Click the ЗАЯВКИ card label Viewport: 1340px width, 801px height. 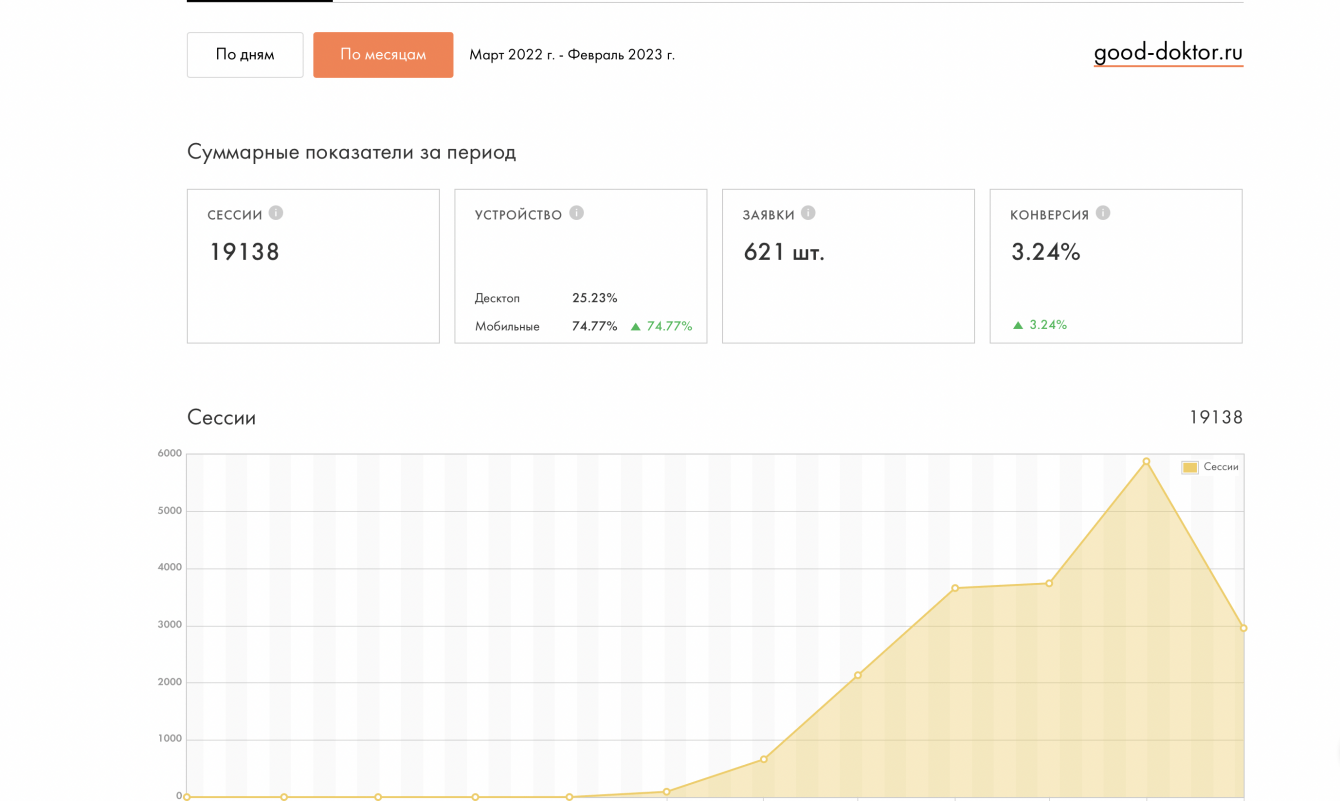769,215
